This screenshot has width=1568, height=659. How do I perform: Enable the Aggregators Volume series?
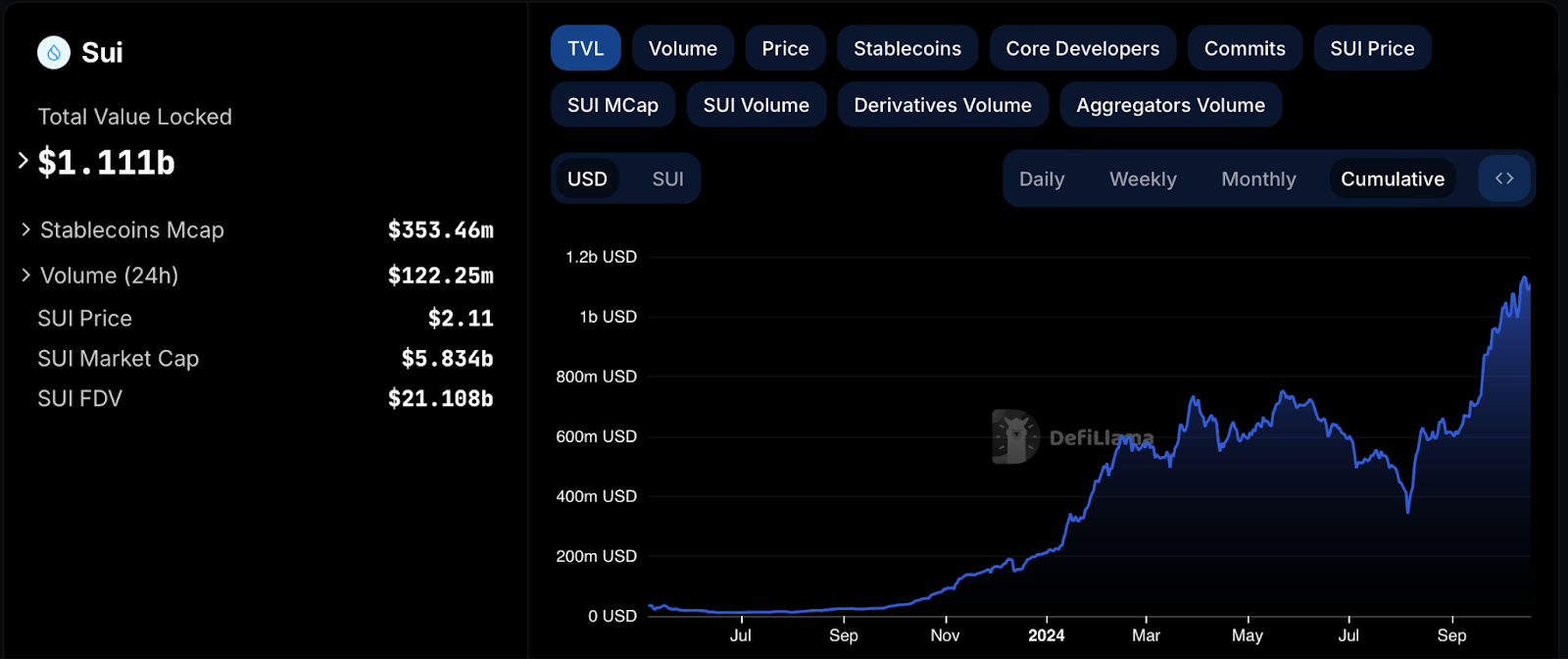click(x=1171, y=105)
